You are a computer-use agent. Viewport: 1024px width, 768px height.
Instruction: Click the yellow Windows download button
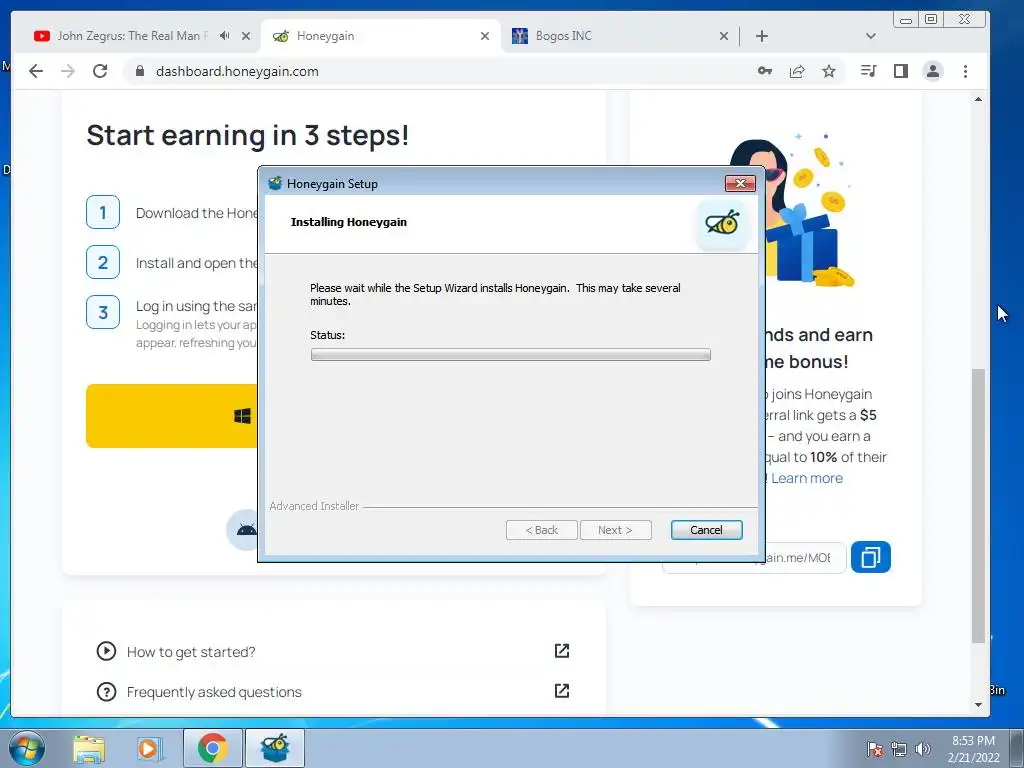pos(172,416)
